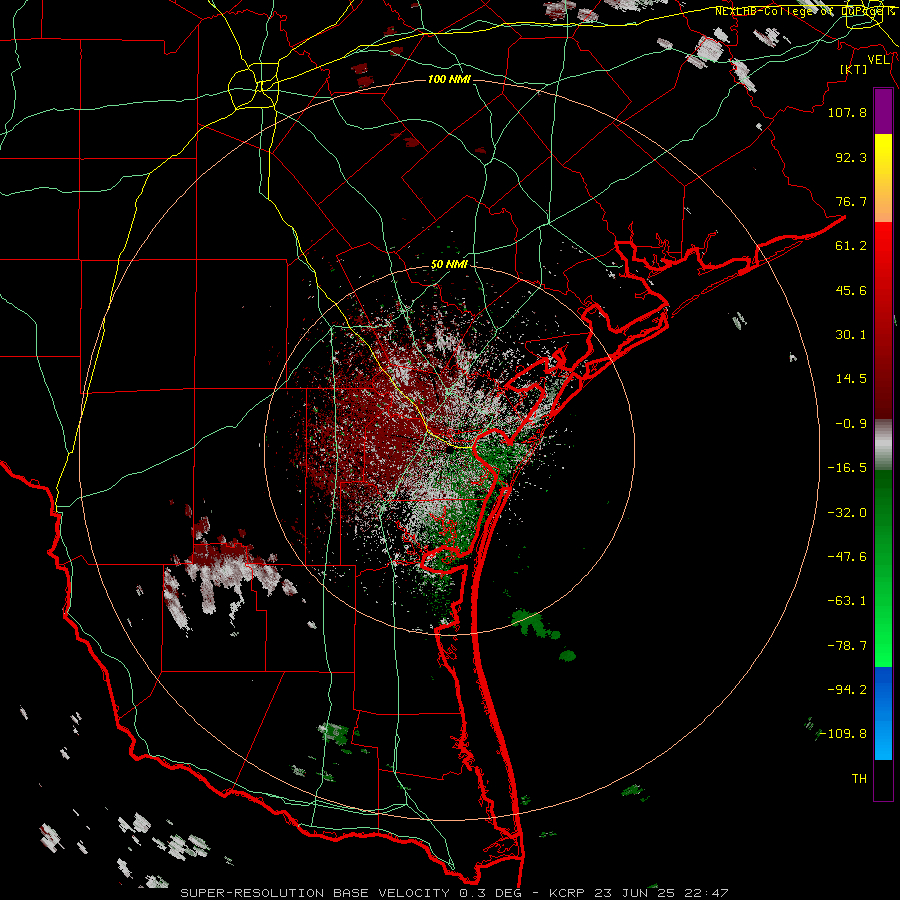Image resolution: width=900 pixels, height=900 pixels.
Task: Click the 14.5 velocity scale value
Action: (851, 379)
